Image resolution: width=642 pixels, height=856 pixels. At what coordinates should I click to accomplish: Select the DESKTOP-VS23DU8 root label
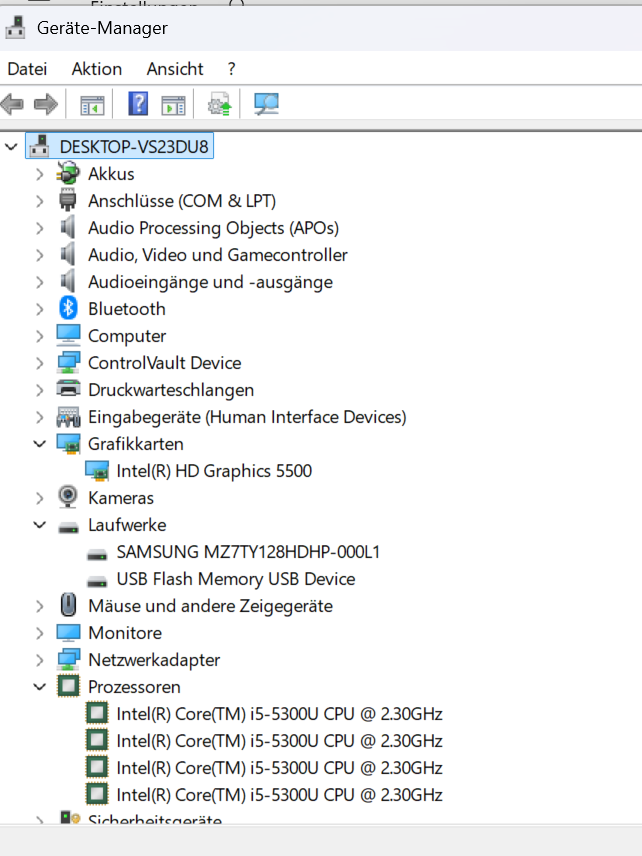tap(134, 147)
